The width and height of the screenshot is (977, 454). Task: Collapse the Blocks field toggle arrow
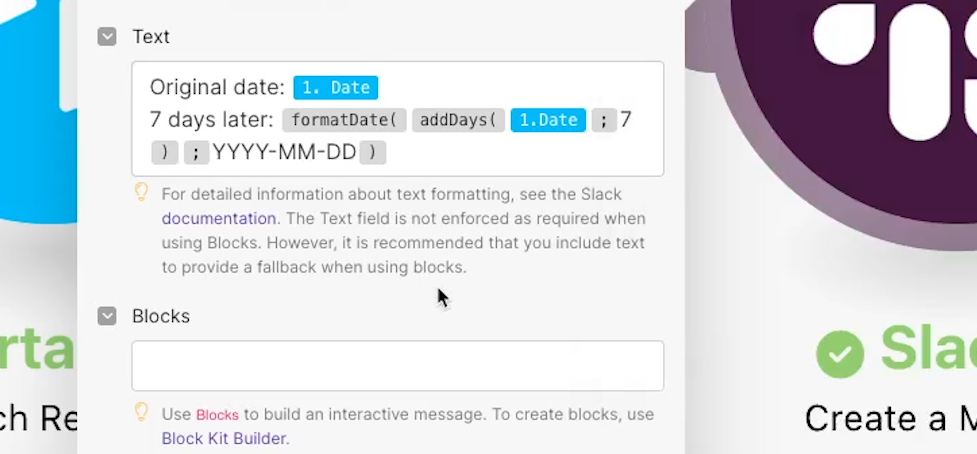[107, 316]
